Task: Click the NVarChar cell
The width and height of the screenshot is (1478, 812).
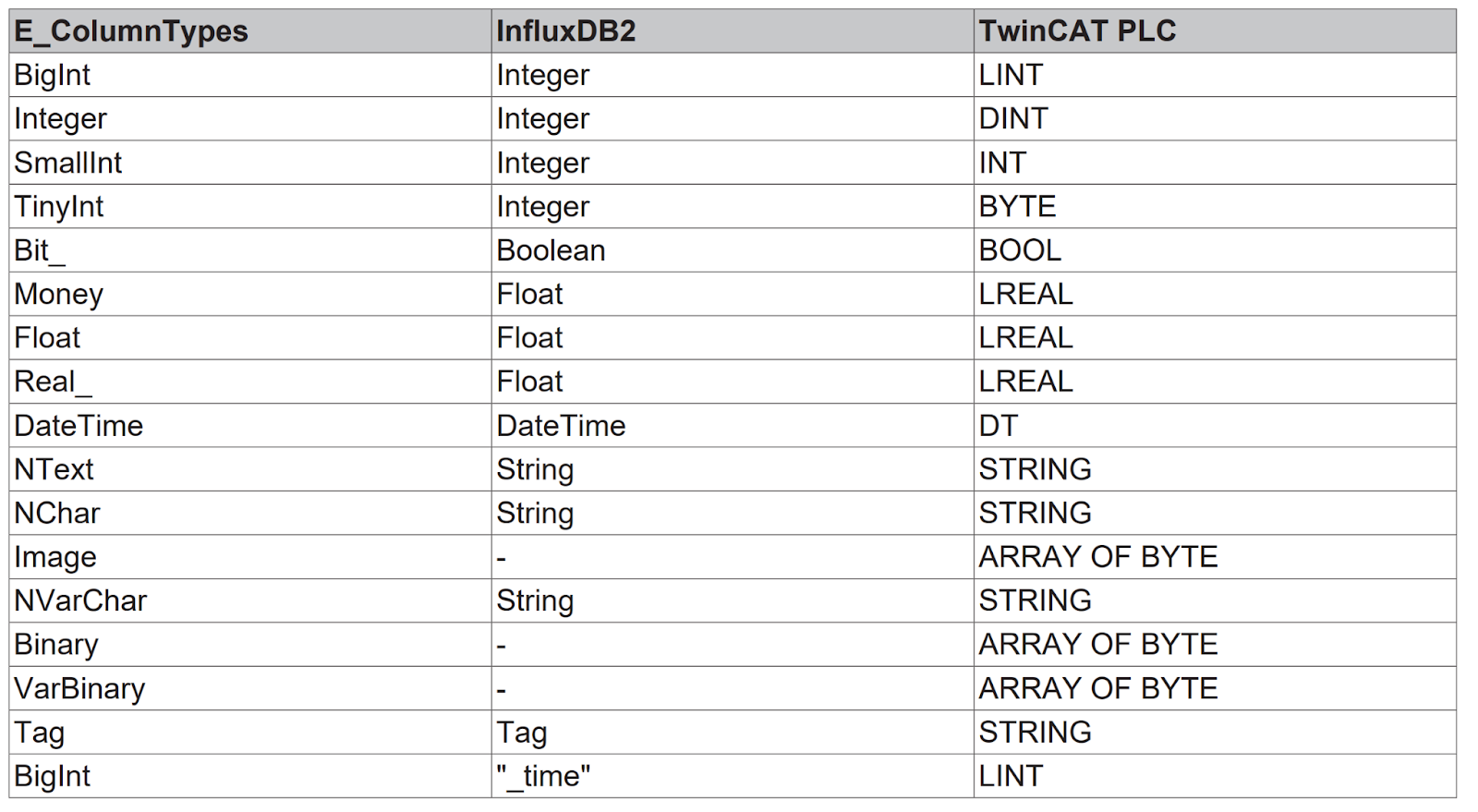Action: [250, 600]
